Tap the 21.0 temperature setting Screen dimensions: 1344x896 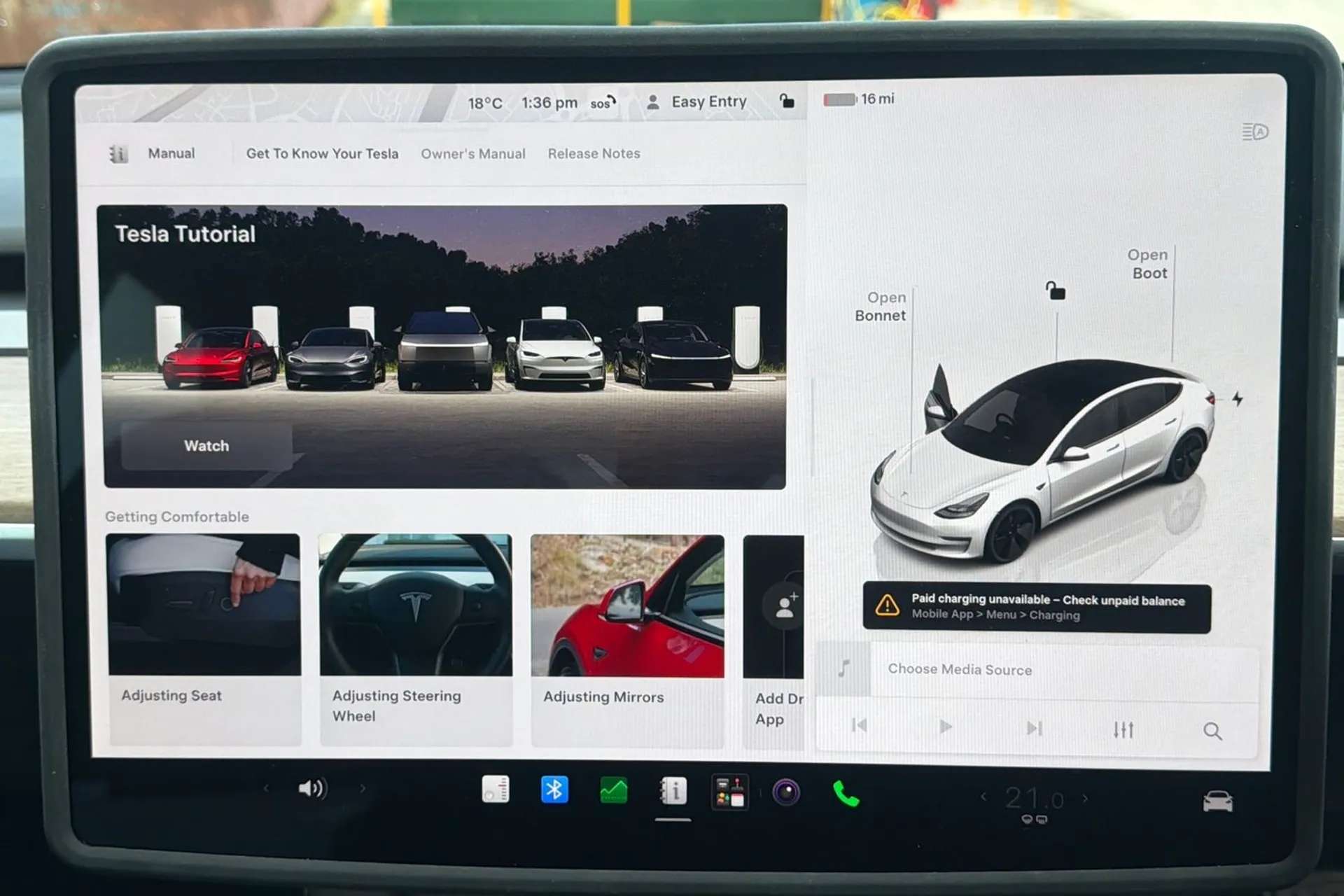pyautogui.click(x=1034, y=799)
